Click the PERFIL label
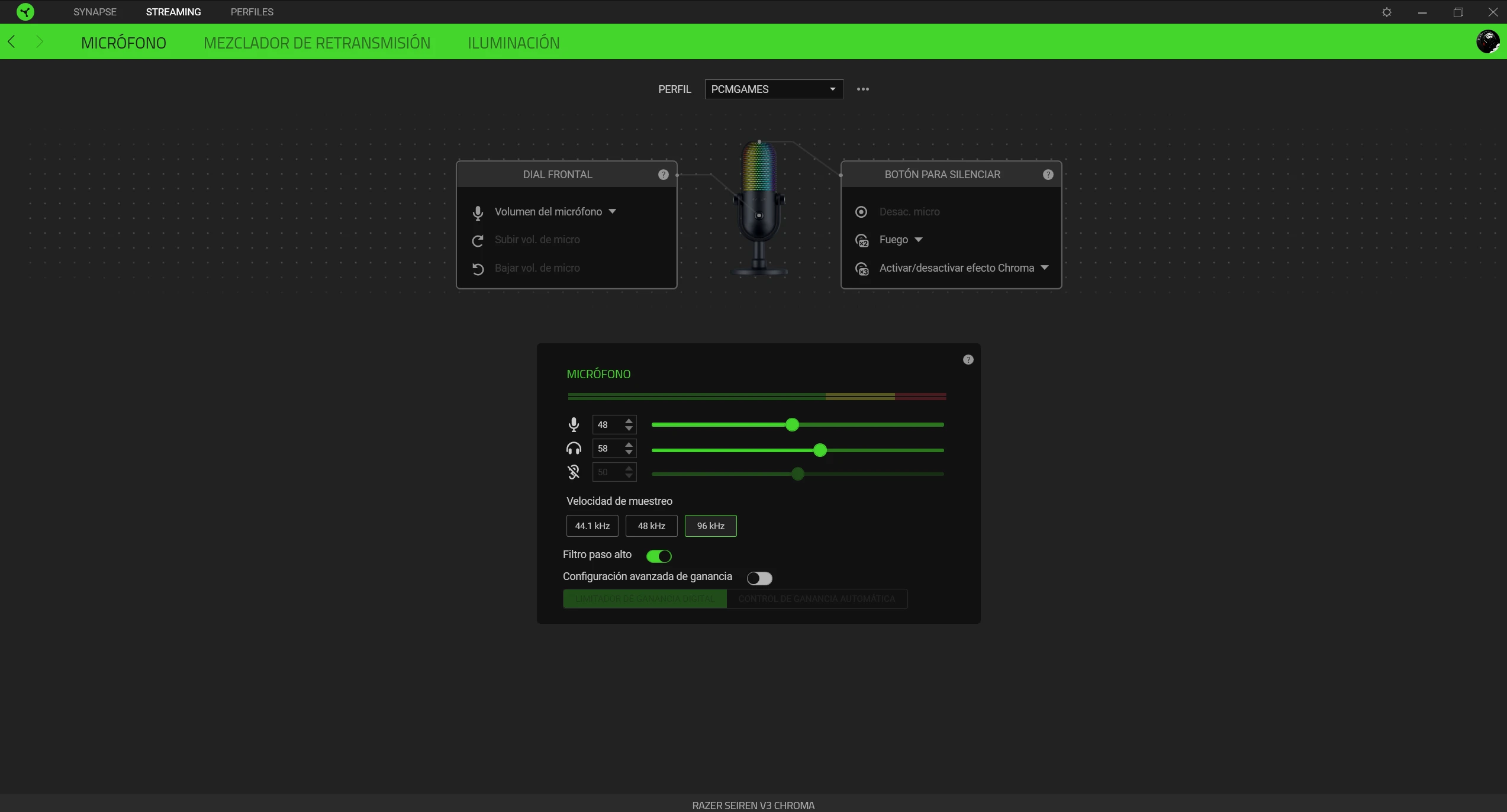Screen dimensions: 1507x812 click(x=674, y=89)
